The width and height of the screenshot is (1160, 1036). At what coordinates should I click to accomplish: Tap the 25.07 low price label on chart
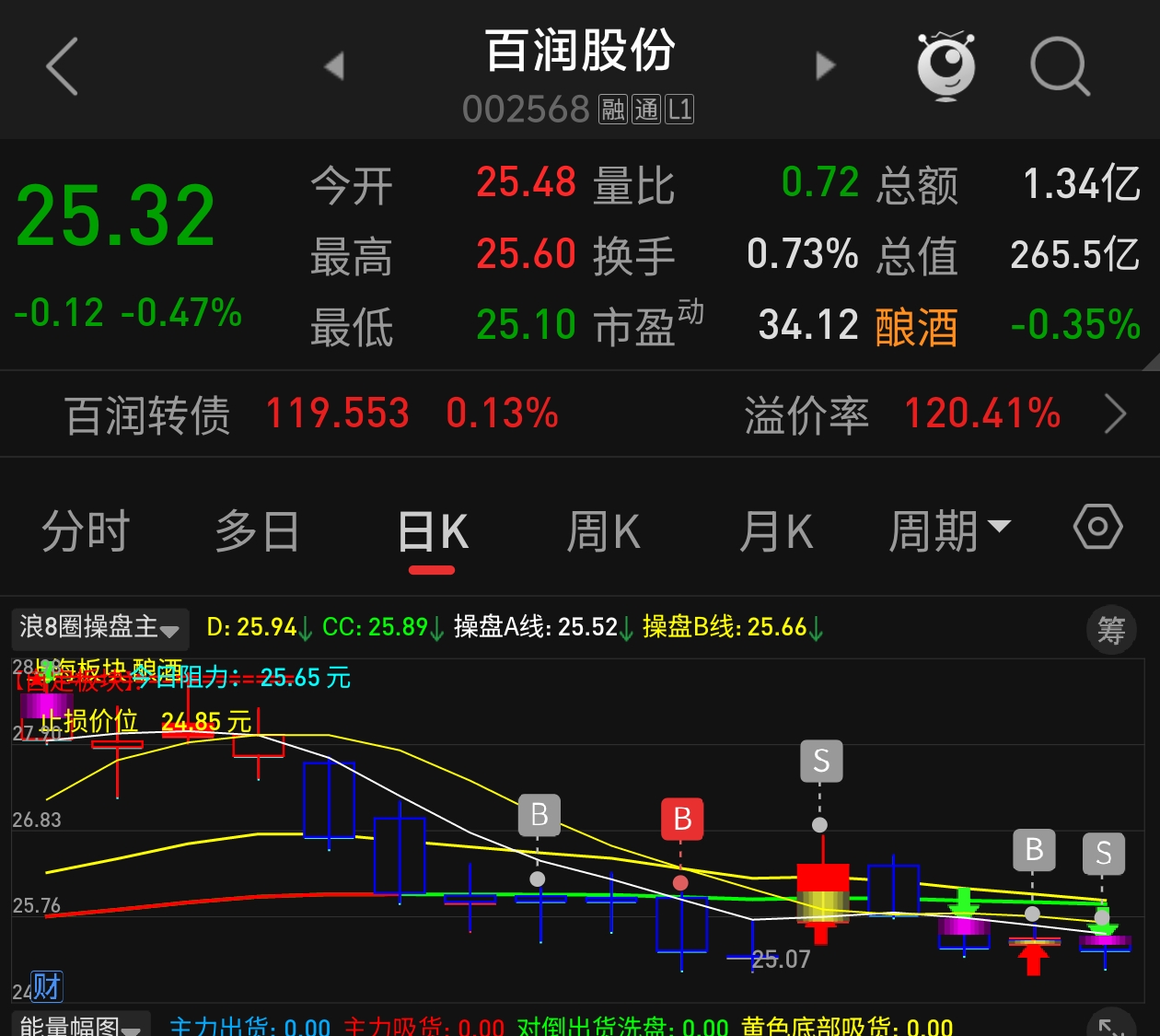781,960
